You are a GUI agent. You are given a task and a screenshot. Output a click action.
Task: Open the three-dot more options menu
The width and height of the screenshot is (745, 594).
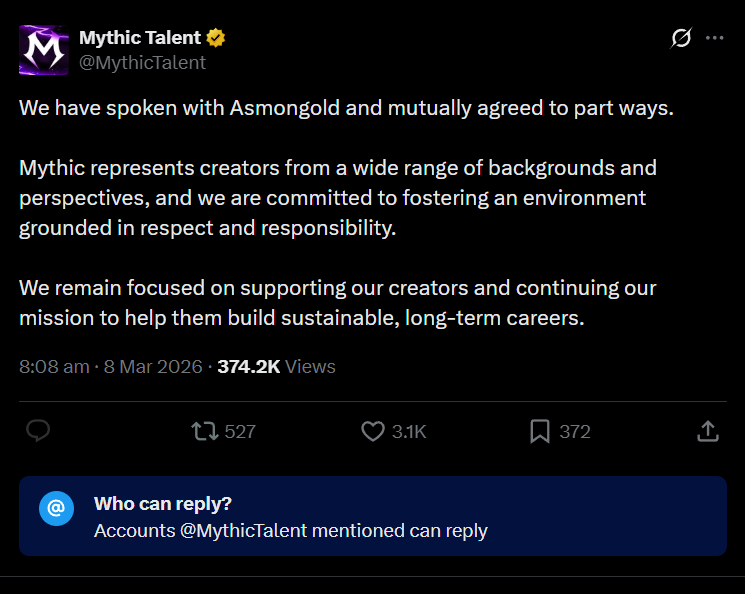(x=714, y=38)
